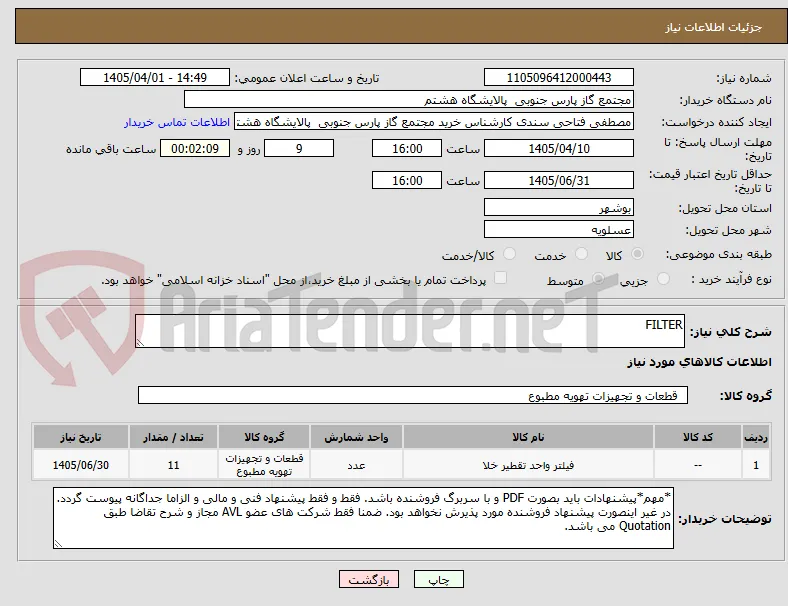
Task: Click the label شرح کلی نیاز
Action: pos(730,332)
